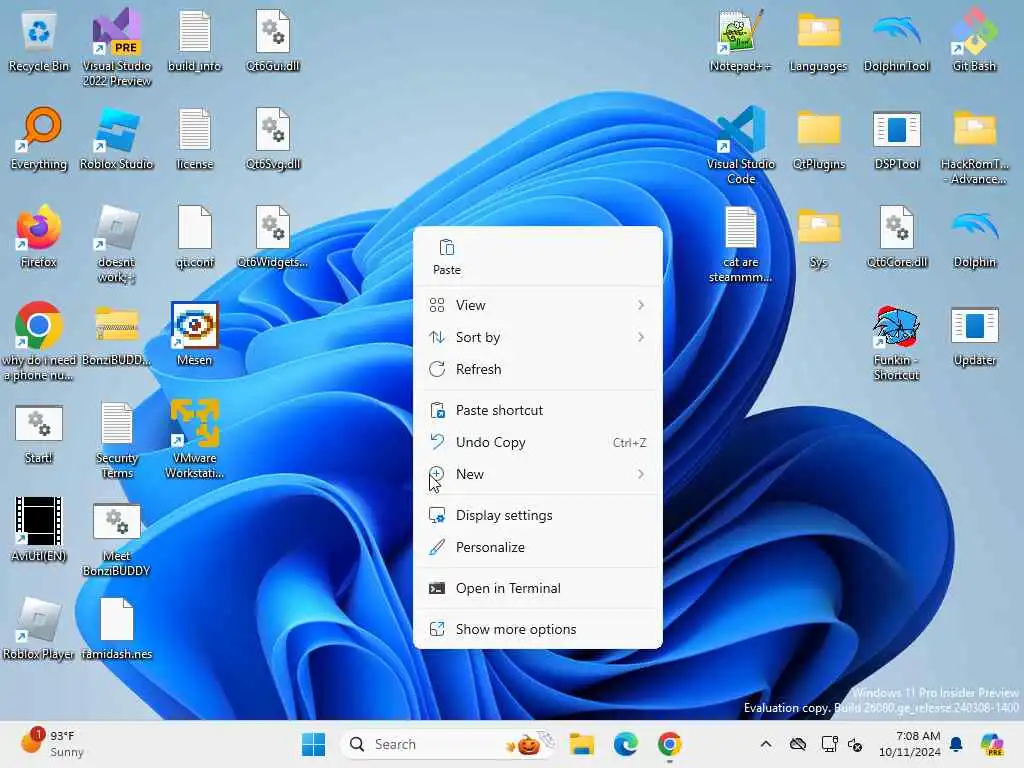Click the taskbar Search box

448,744
